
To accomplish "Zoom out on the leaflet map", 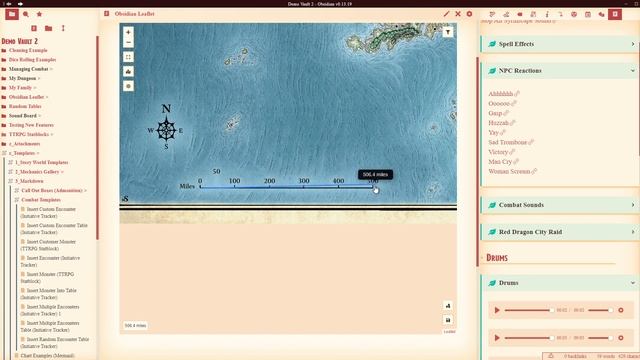I will [128, 42].
